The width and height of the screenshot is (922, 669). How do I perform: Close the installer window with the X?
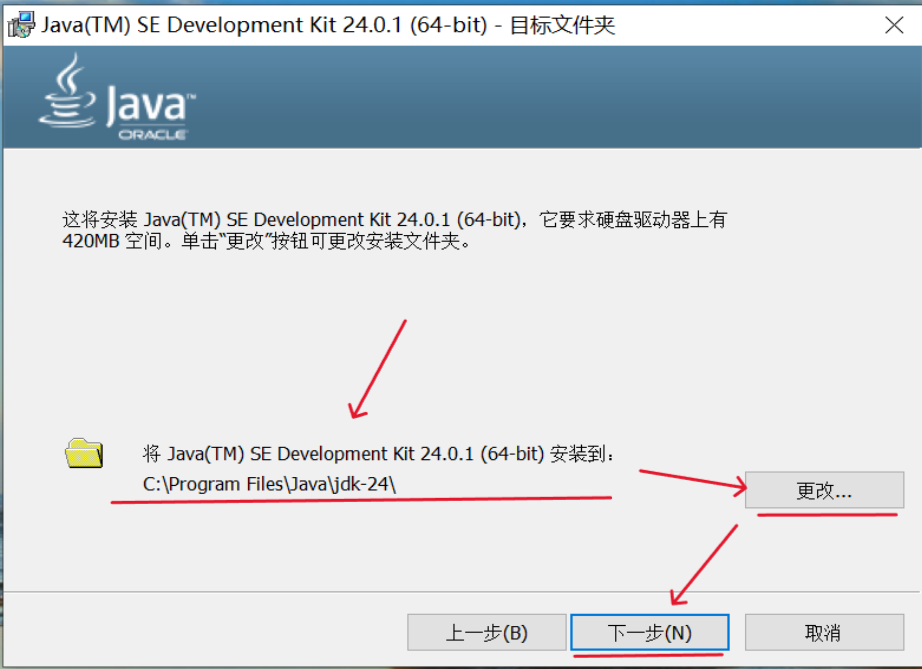pos(895,25)
